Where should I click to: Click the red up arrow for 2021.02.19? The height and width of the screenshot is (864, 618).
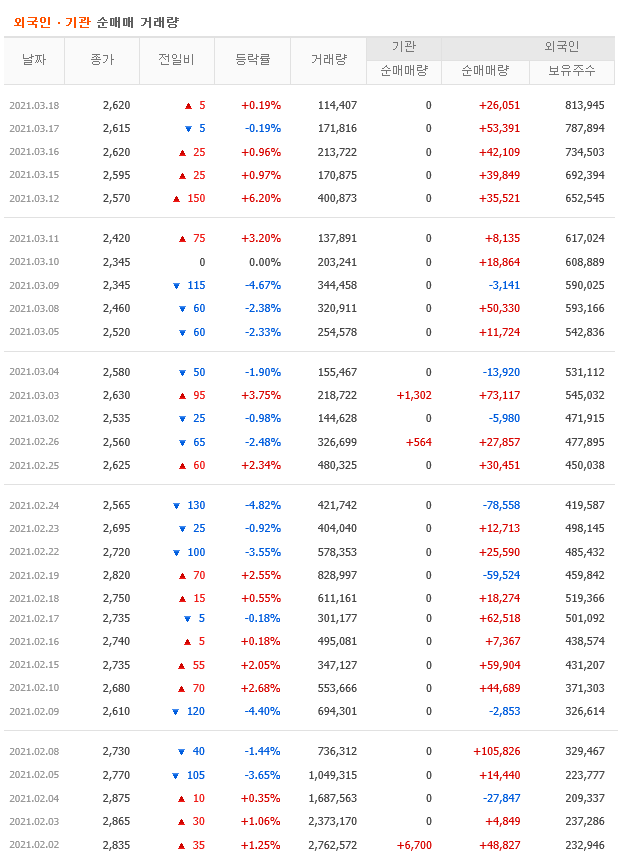[182, 575]
